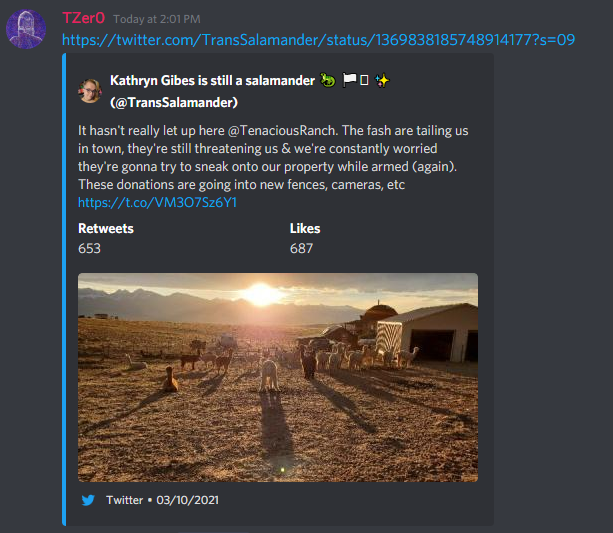Open the twitter.com TransSalamander status link

pyautogui.click(x=319, y=40)
